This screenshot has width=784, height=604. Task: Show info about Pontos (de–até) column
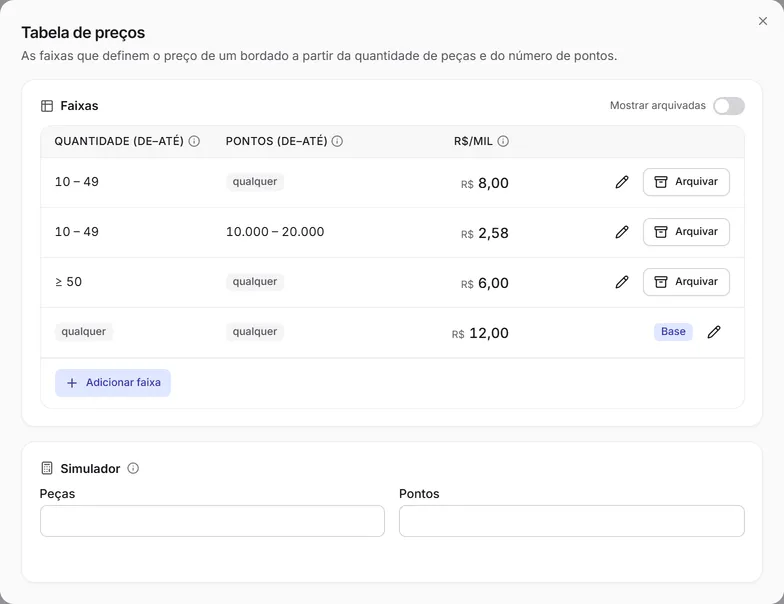point(338,141)
